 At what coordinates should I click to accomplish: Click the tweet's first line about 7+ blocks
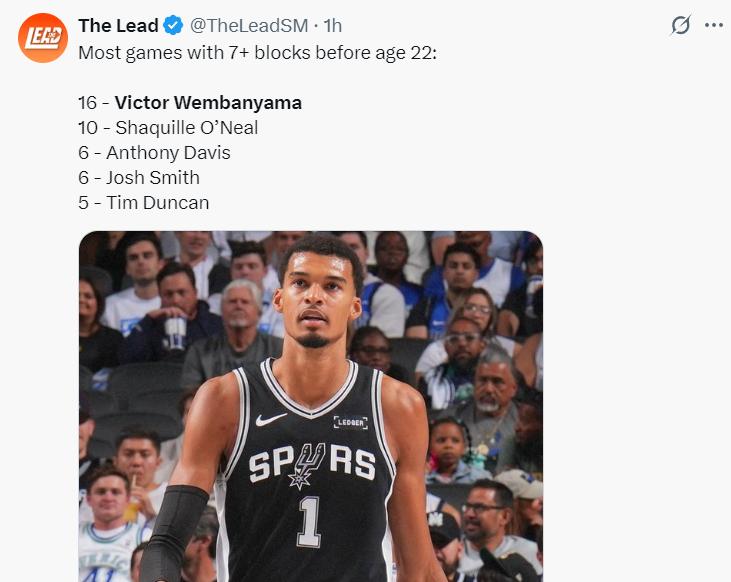coord(257,52)
